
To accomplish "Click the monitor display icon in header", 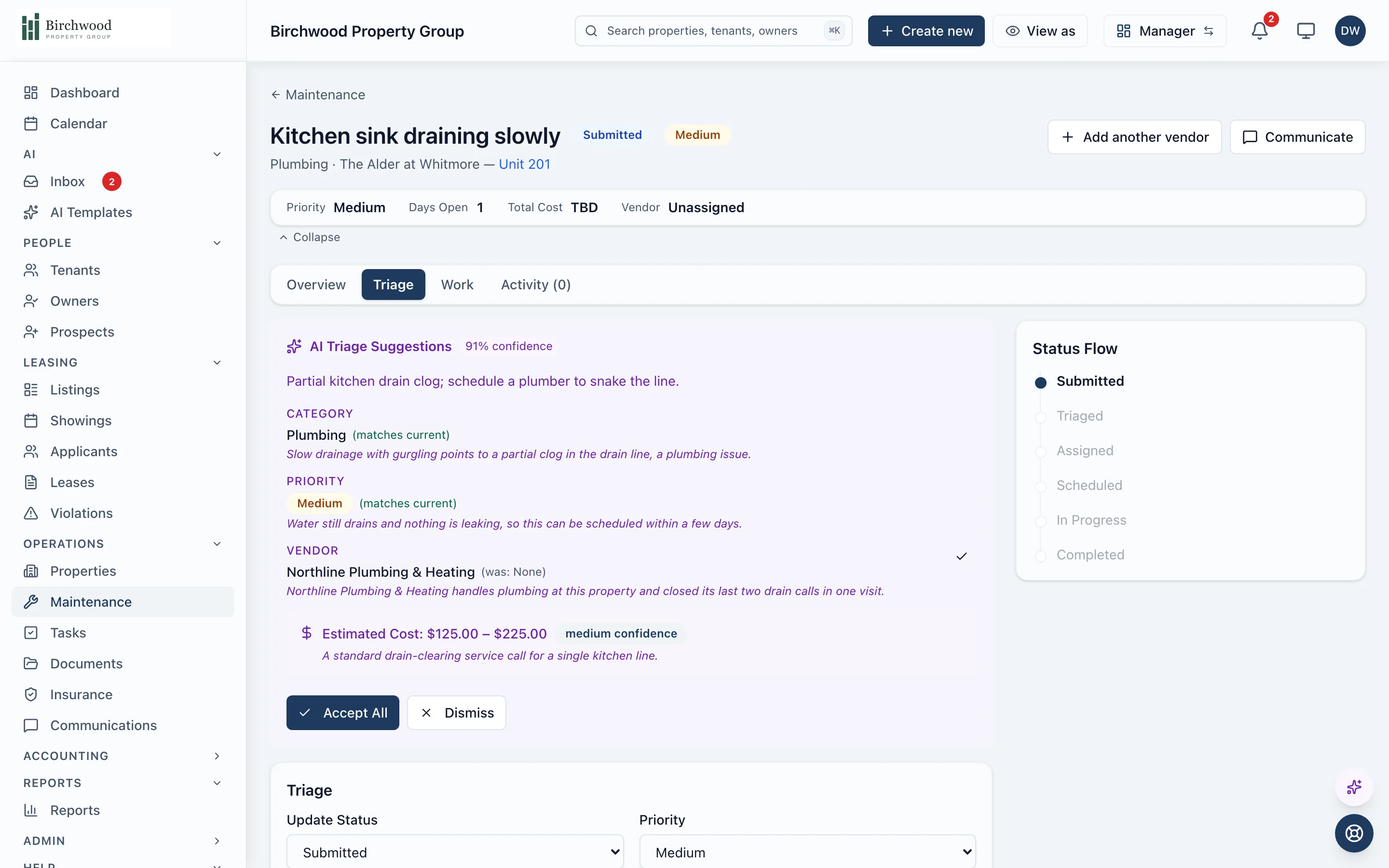I will tap(1306, 31).
